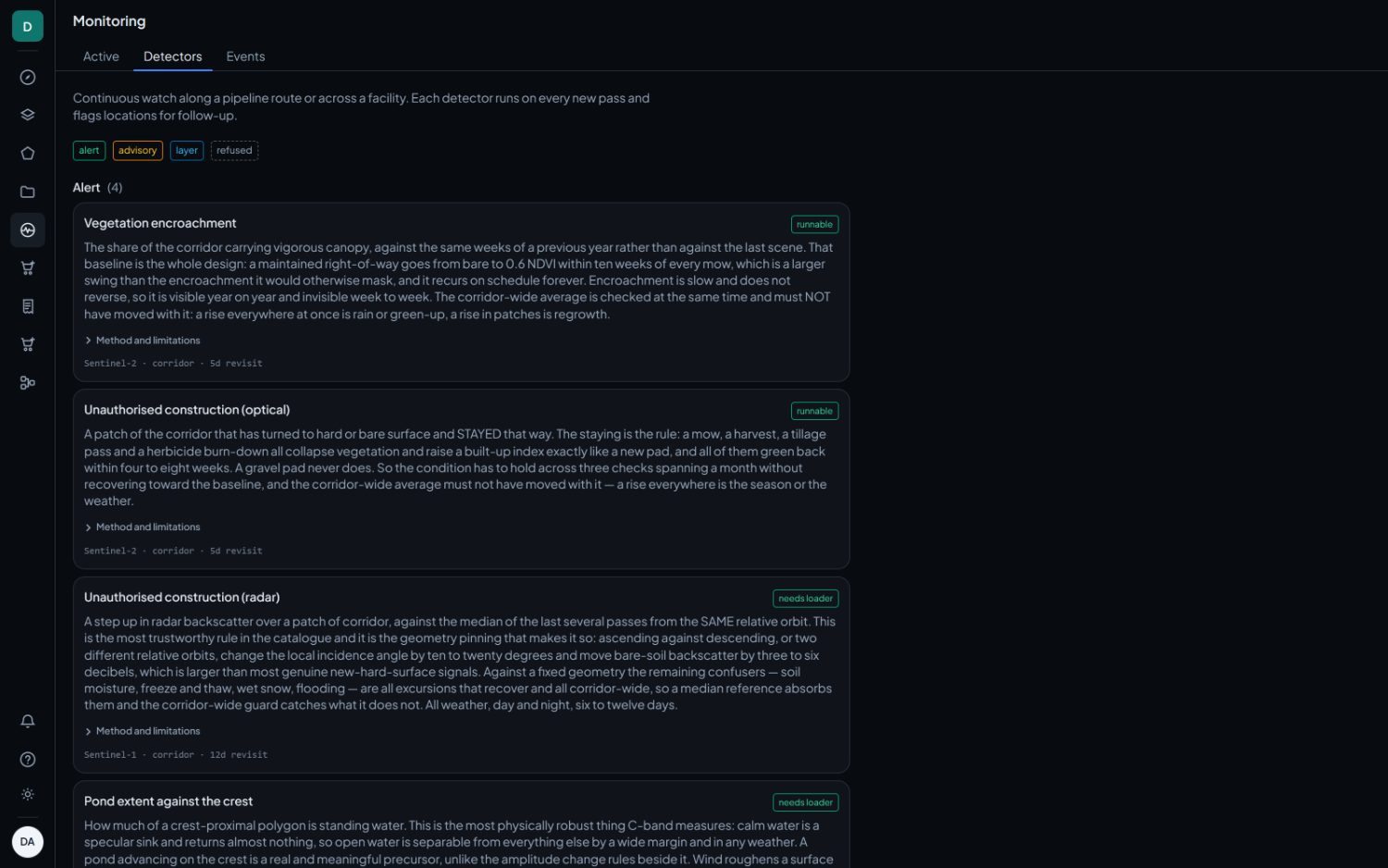The image size is (1388, 868).
Task: Select the Monitoring pulse icon in sidebar
Action: click(x=28, y=229)
